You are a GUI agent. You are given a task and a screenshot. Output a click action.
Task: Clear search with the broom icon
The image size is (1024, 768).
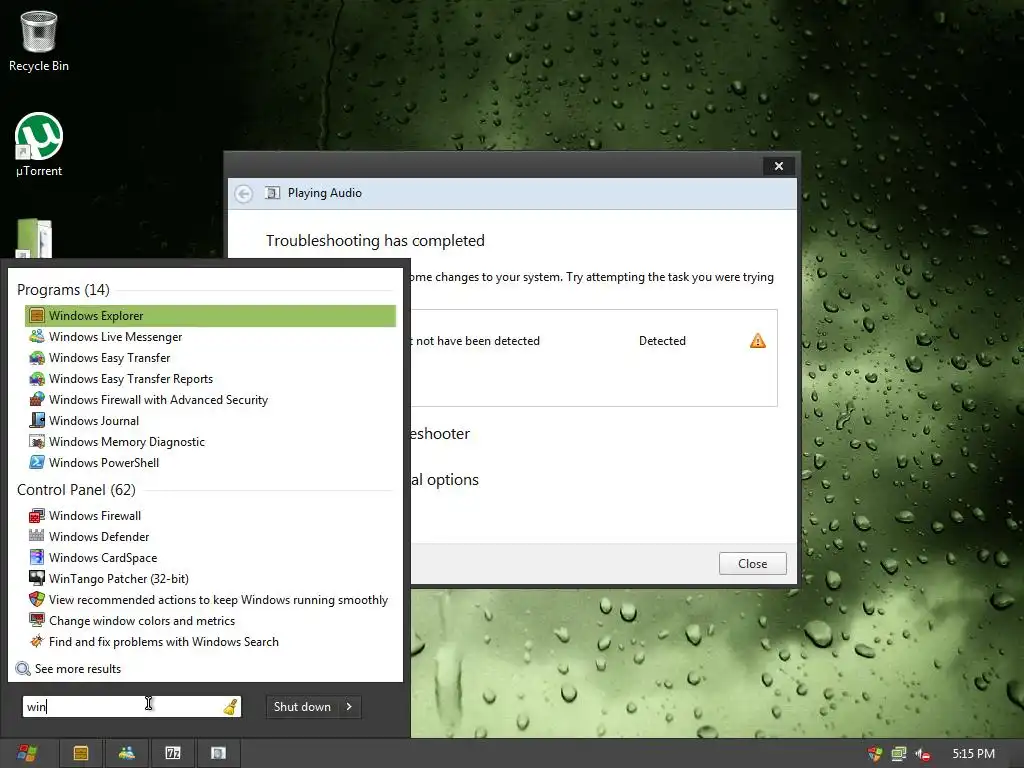(x=231, y=707)
